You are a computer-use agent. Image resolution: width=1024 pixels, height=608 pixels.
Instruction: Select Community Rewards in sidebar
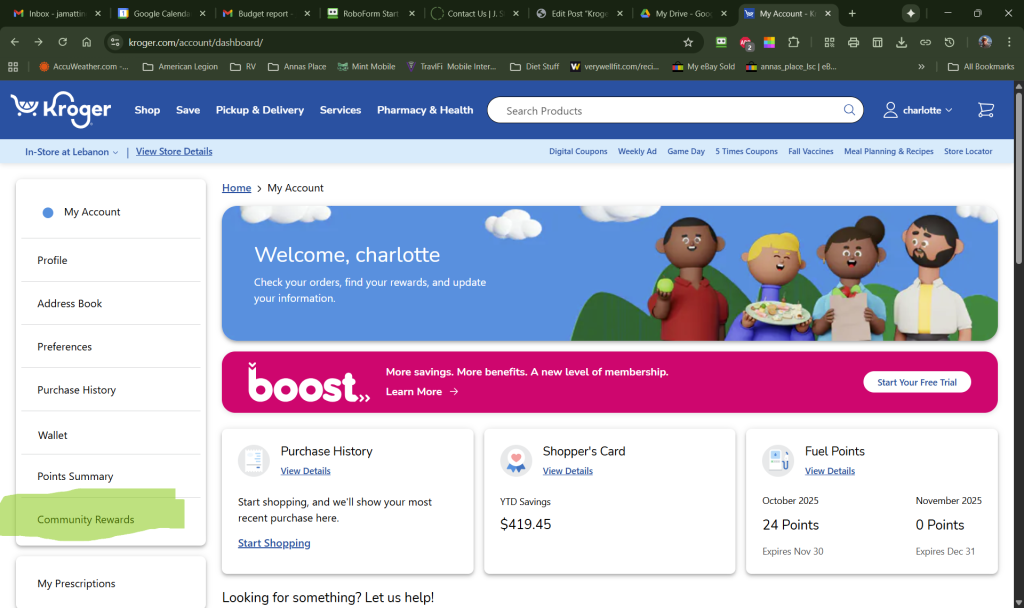(86, 520)
